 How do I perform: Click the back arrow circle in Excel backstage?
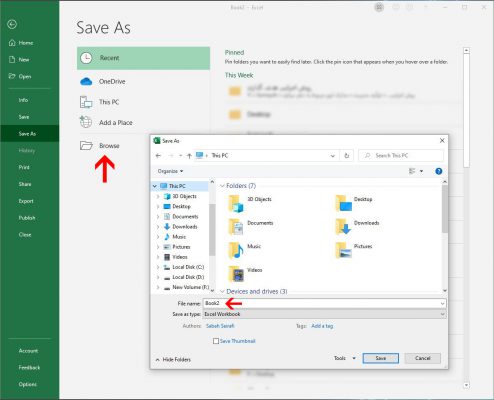coord(12,24)
